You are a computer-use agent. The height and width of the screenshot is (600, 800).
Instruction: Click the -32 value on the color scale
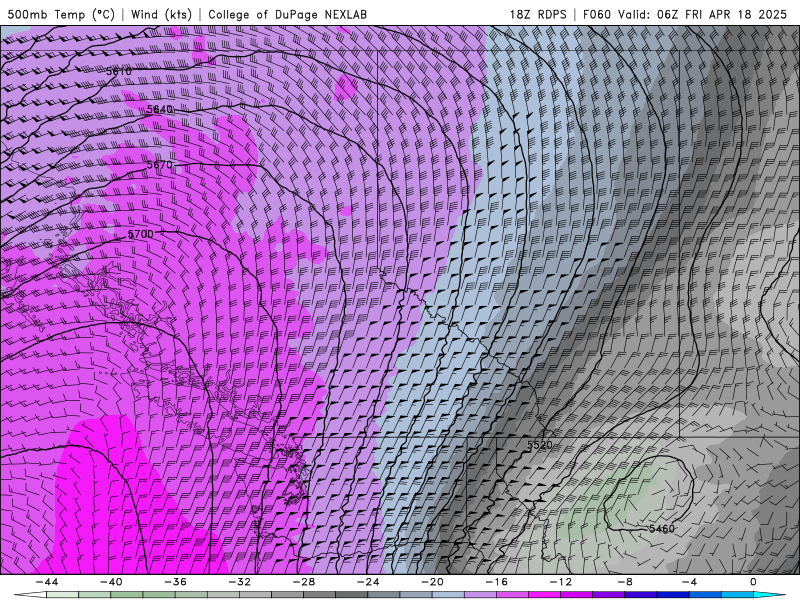pyautogui.click(x=239, y=582)
